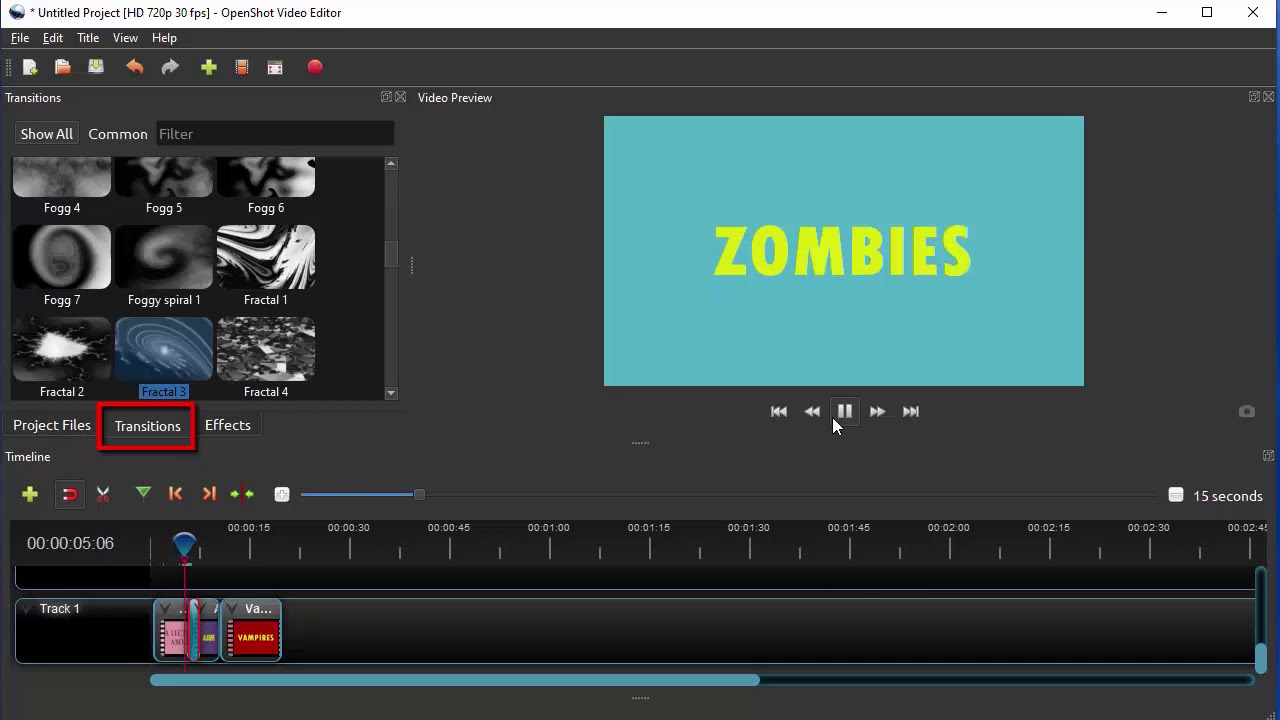Save current frame with the camera icon
1280x720 pixels.
1247,412
